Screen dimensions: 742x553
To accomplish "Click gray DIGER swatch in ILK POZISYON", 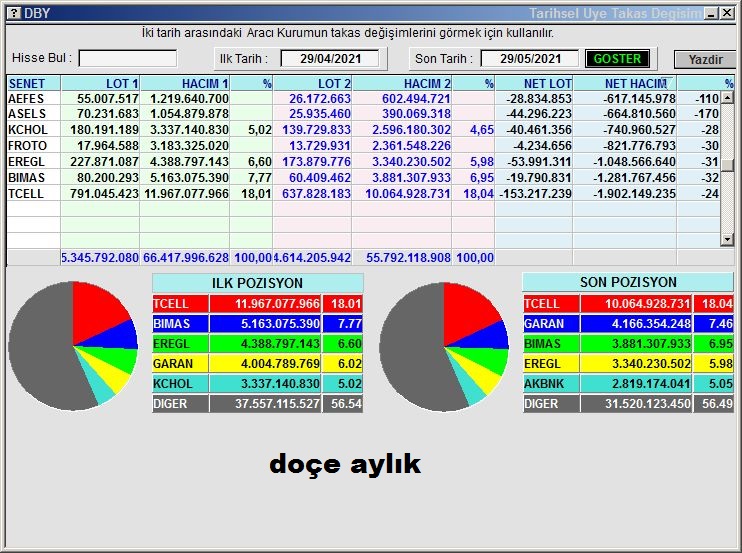I will coord(180,404).
